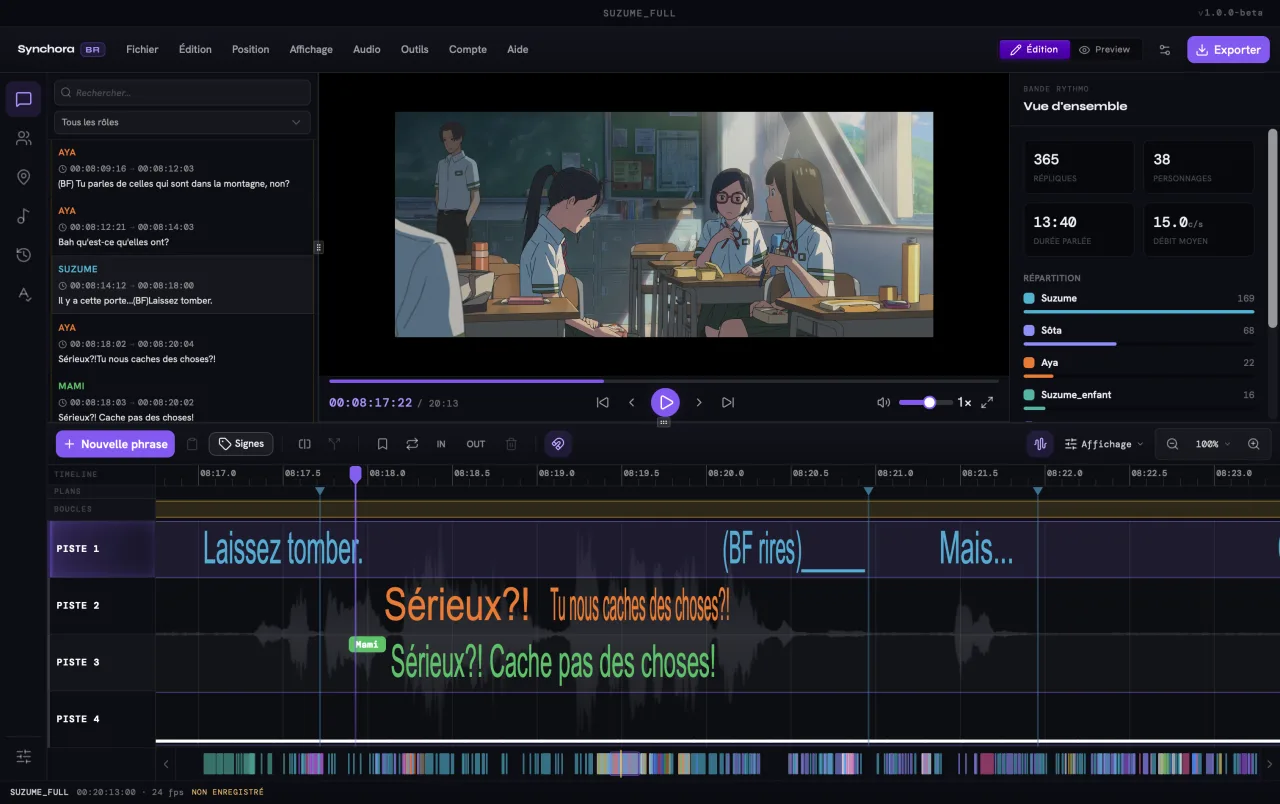The width and height of the screenshot is (1280, 804).
Task: Open the Édition menu in menu bar
Action: tap(195, 50)
